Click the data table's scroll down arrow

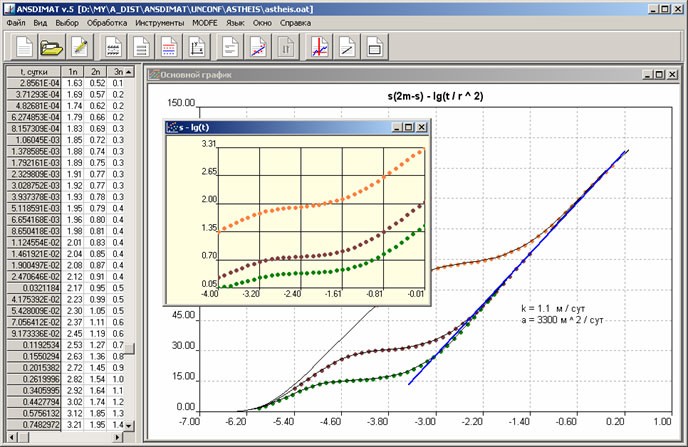[129, 426]
